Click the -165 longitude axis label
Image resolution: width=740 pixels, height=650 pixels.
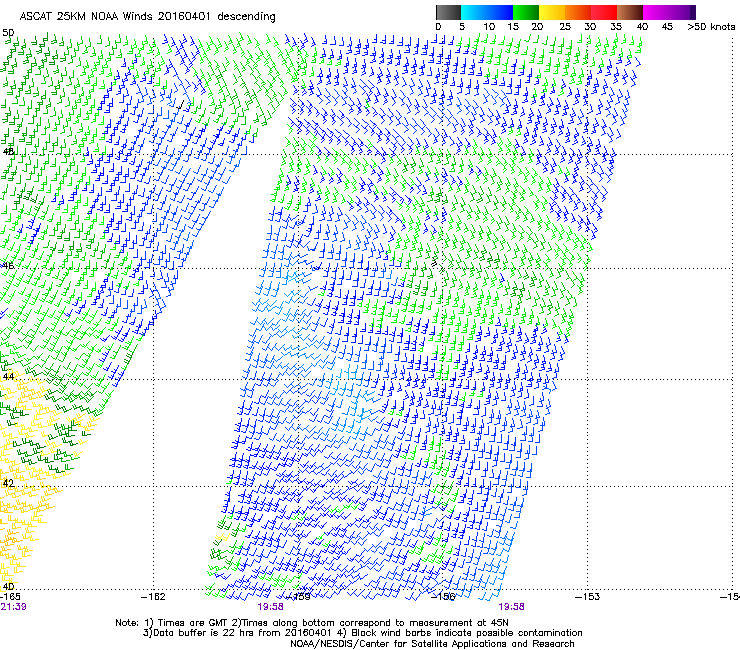click(10, 597)
